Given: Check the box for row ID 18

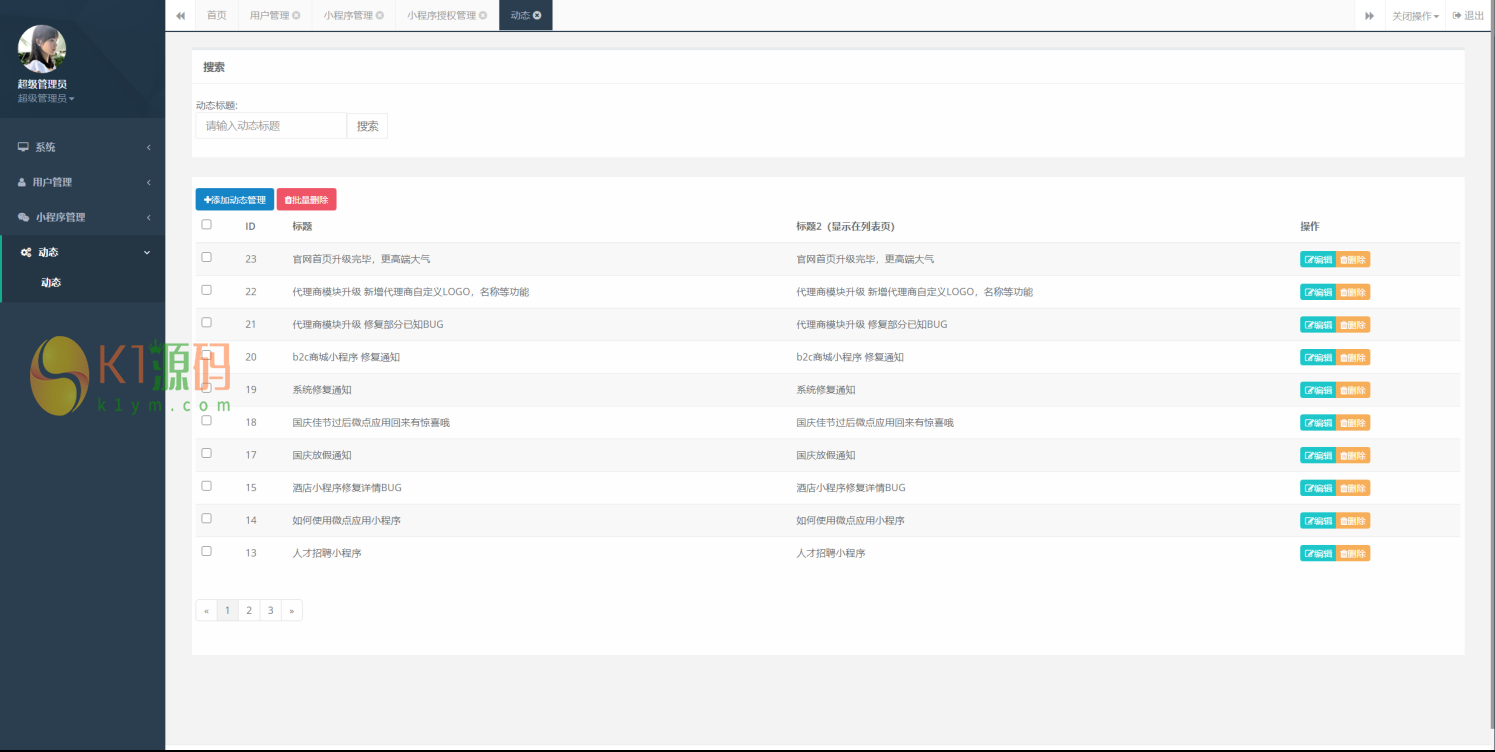Looking at the screenshot, I should click(x=207, y=421).
